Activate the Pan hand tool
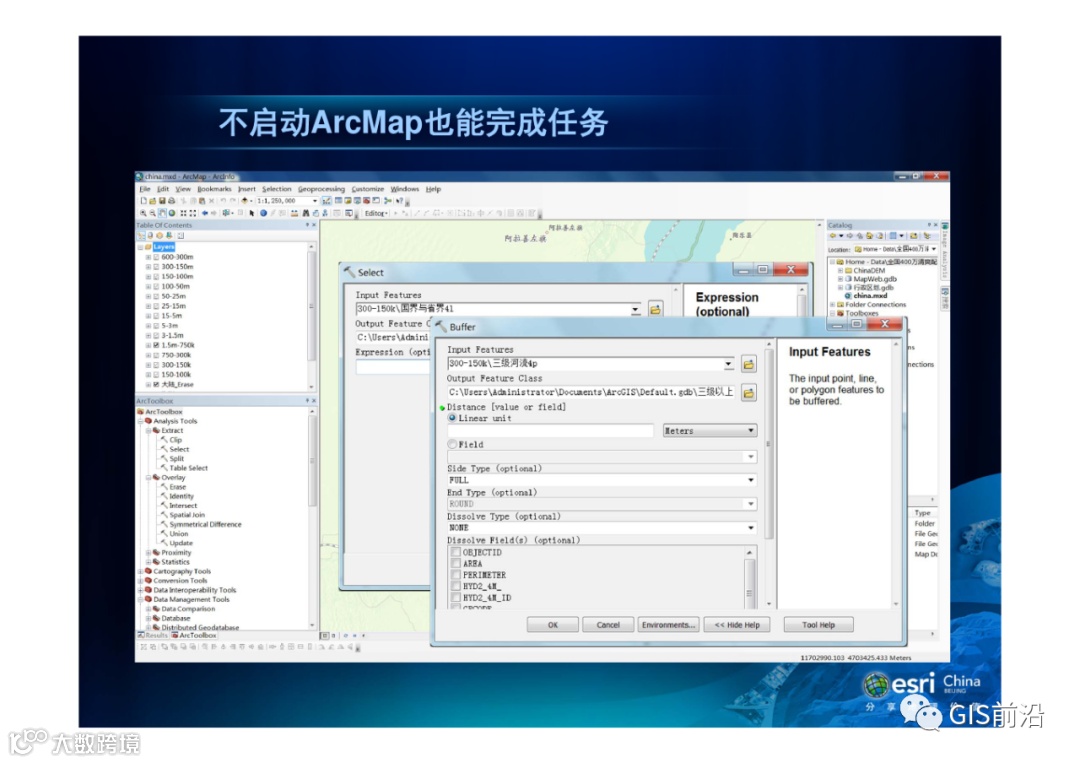 [162, 213]
